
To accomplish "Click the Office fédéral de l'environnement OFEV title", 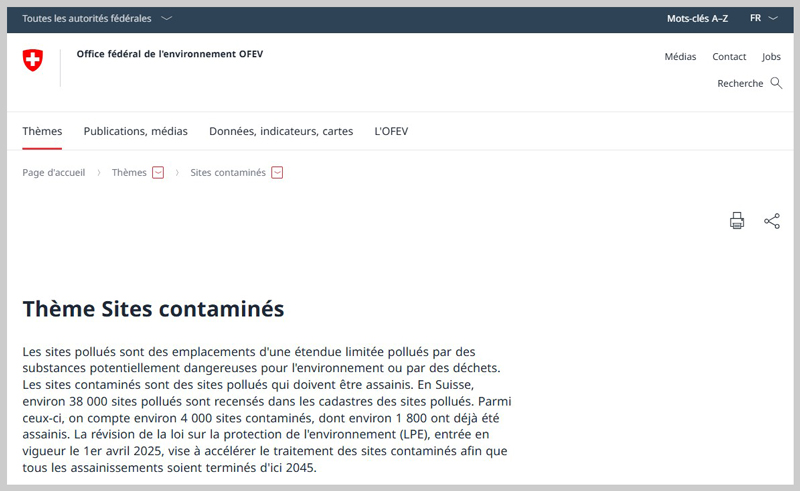I will (x=170, y=54).
